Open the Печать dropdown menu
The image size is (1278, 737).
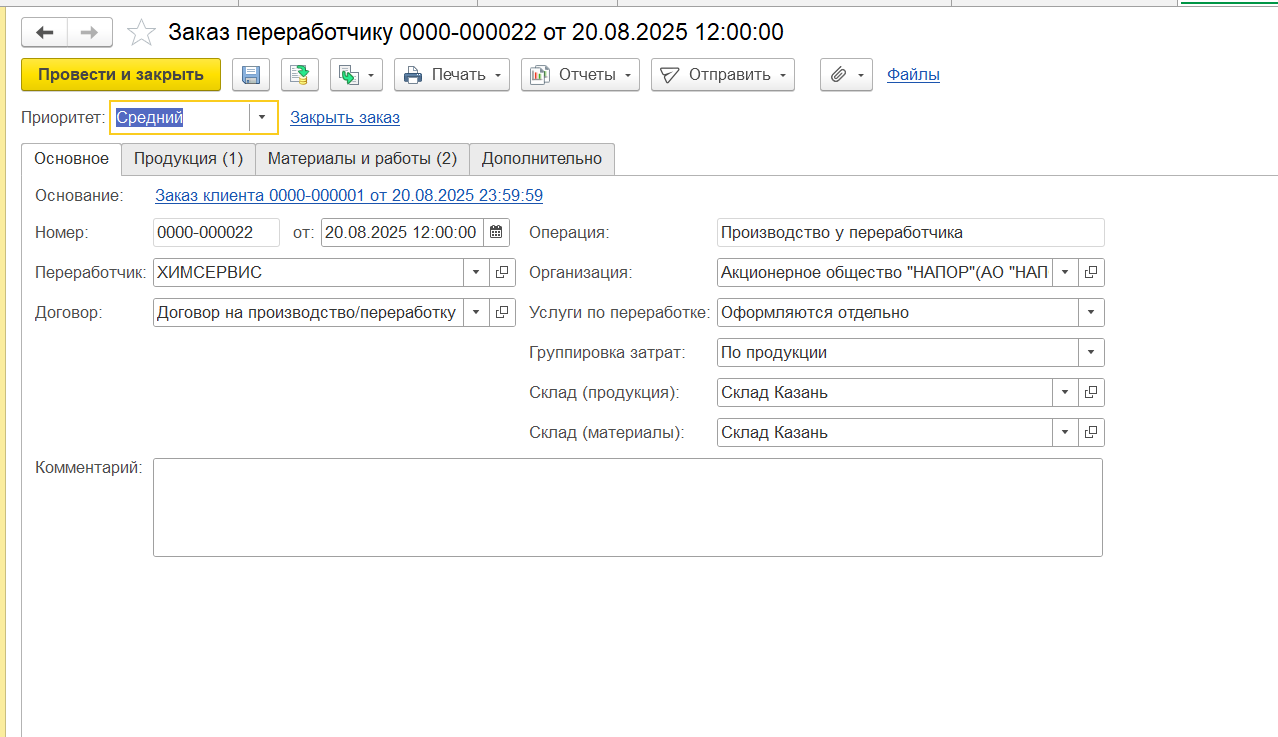tap(452, 75)
